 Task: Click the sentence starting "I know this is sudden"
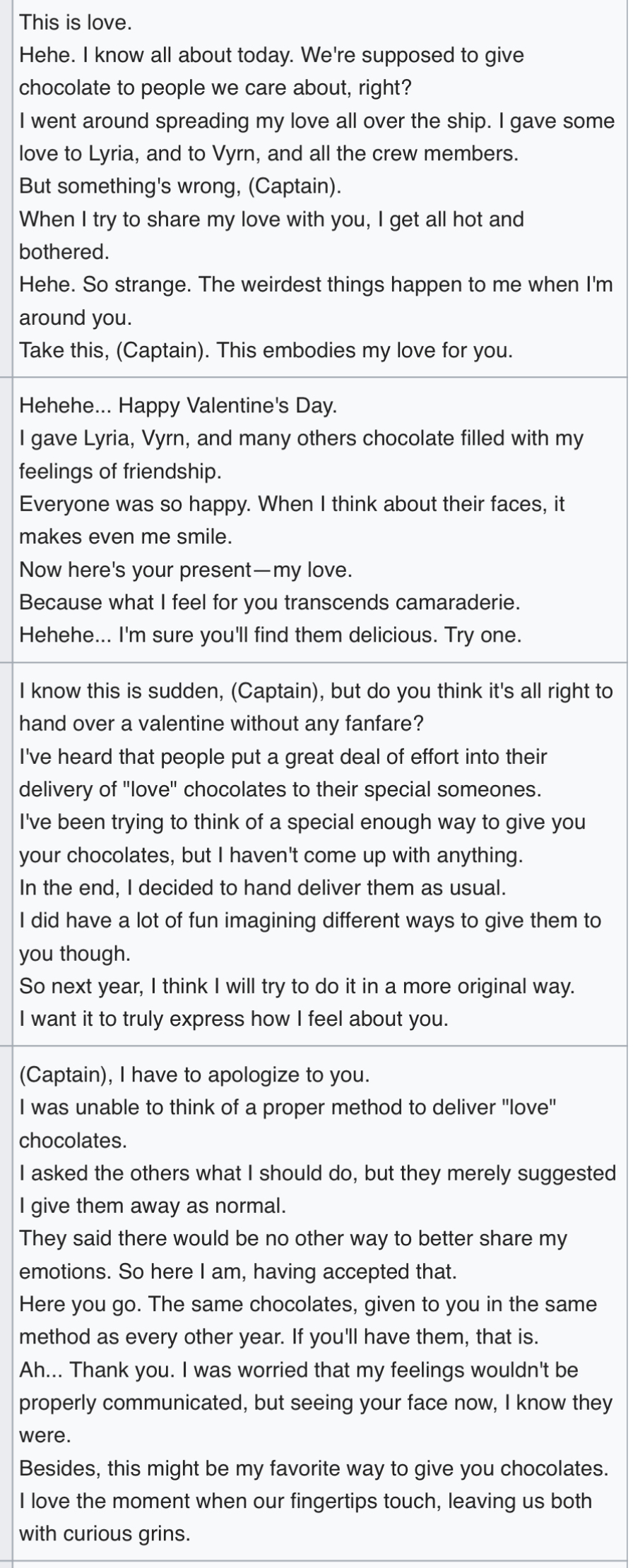[316, 707]
